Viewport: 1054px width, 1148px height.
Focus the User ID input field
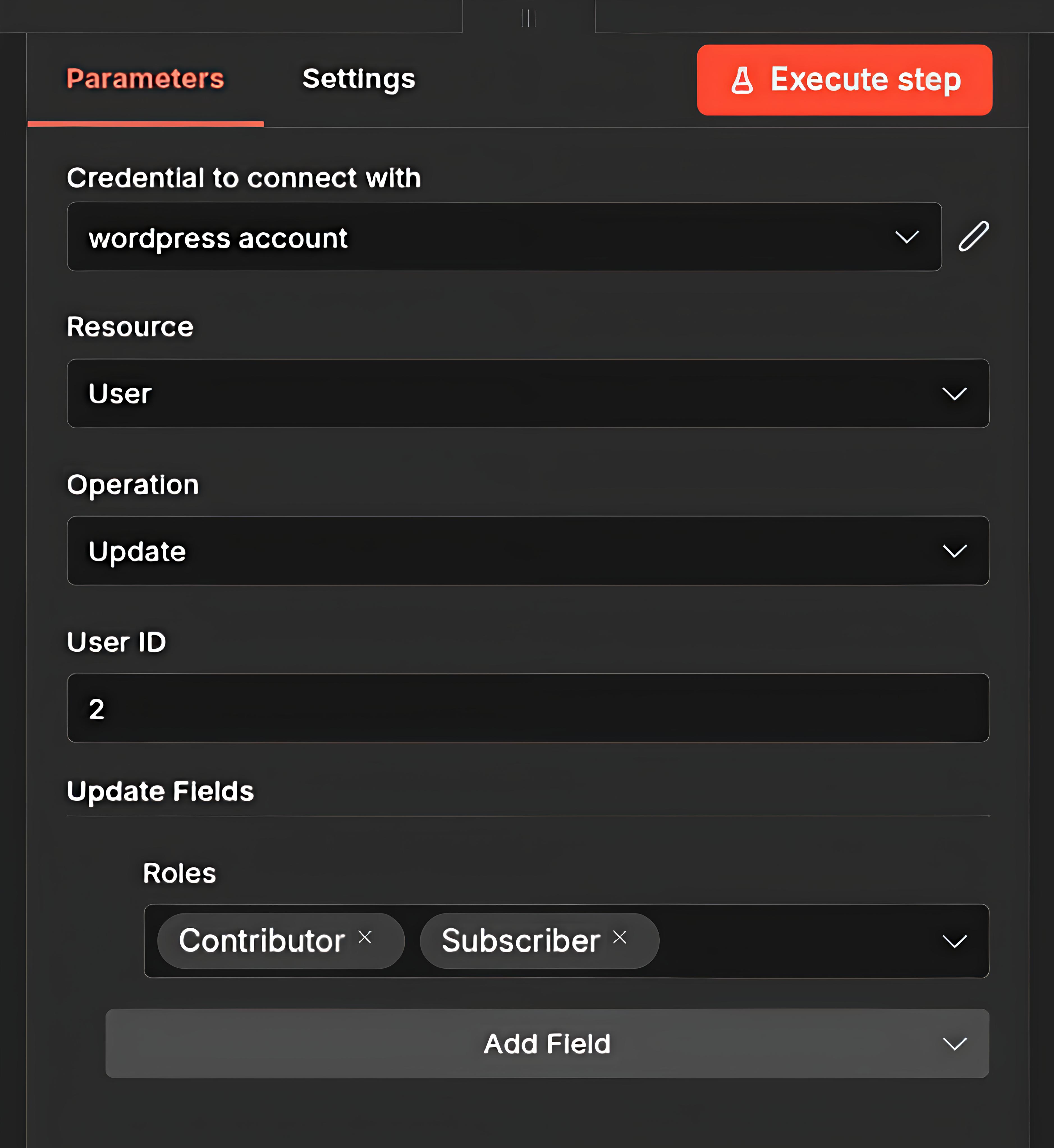(528, 708)
